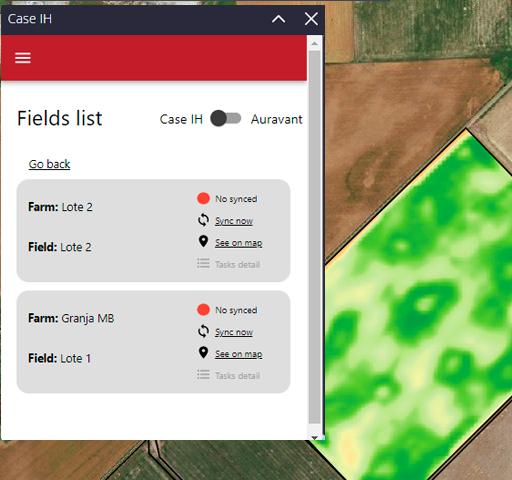Open See on map for Lote 2 farm

238,243
